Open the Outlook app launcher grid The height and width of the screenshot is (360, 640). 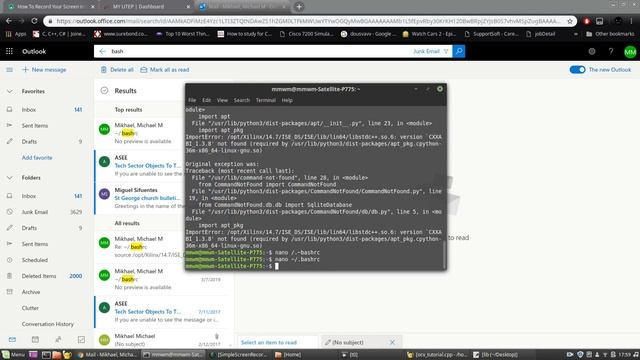point(9,51)
